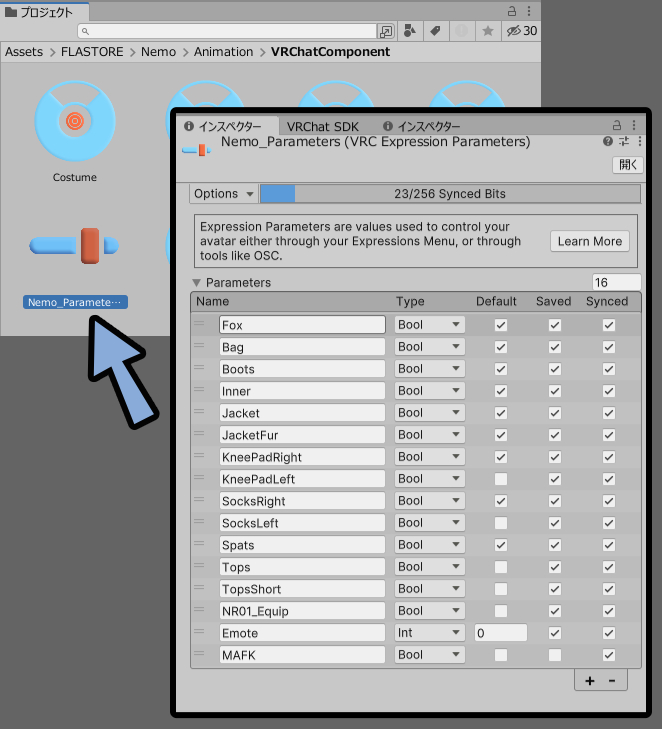
Task: Click the Inner name field
Action: pos(302,391)
